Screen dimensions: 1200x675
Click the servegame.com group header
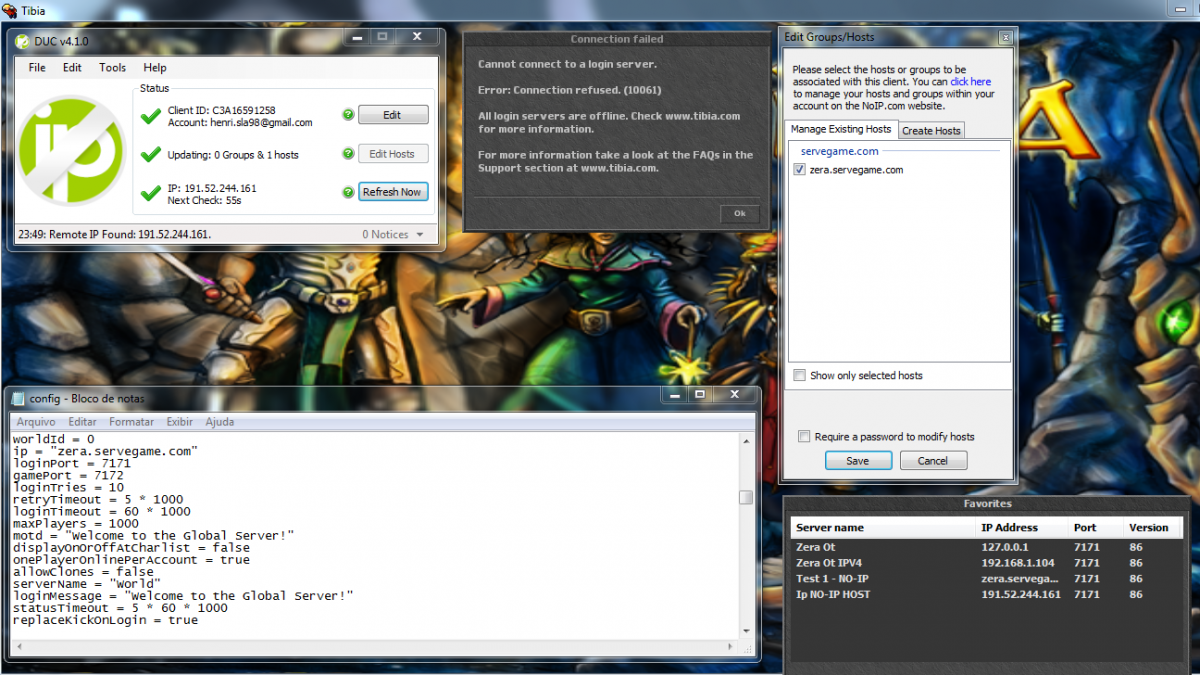pyautogui.click(x=840, y=151)
